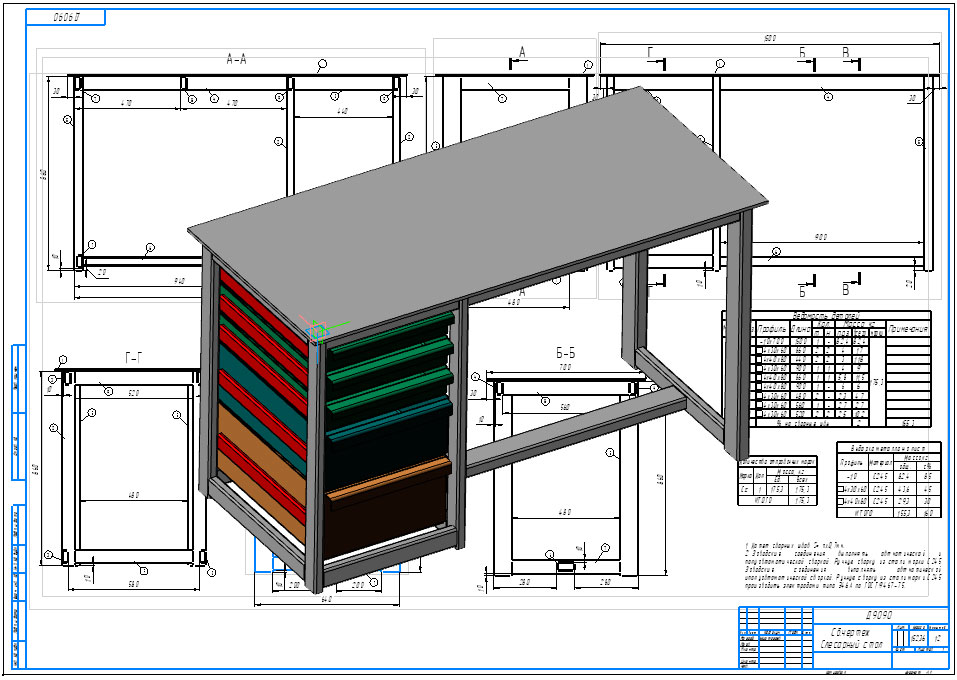Select the drawing number "Д9090" in title block
957x680 pixels.
(879, 615)
